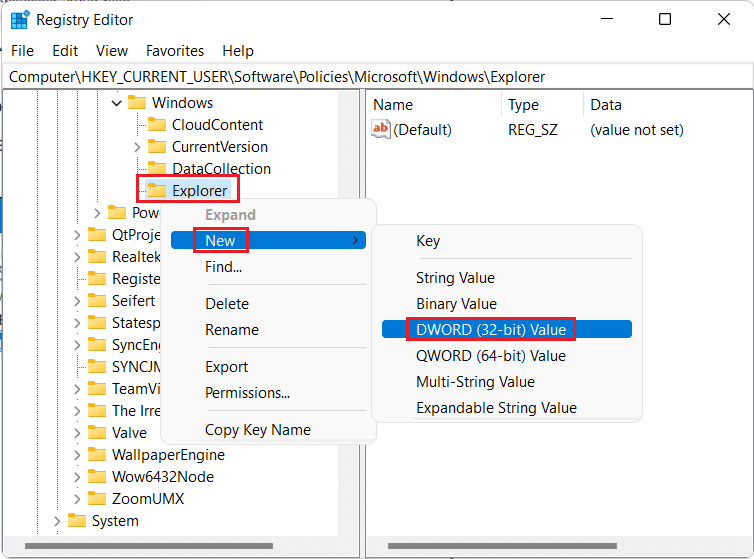The width and height of the screenshot is (754, 559).
Task: Select the Explorer key in the tree
Action: (200, 191)
